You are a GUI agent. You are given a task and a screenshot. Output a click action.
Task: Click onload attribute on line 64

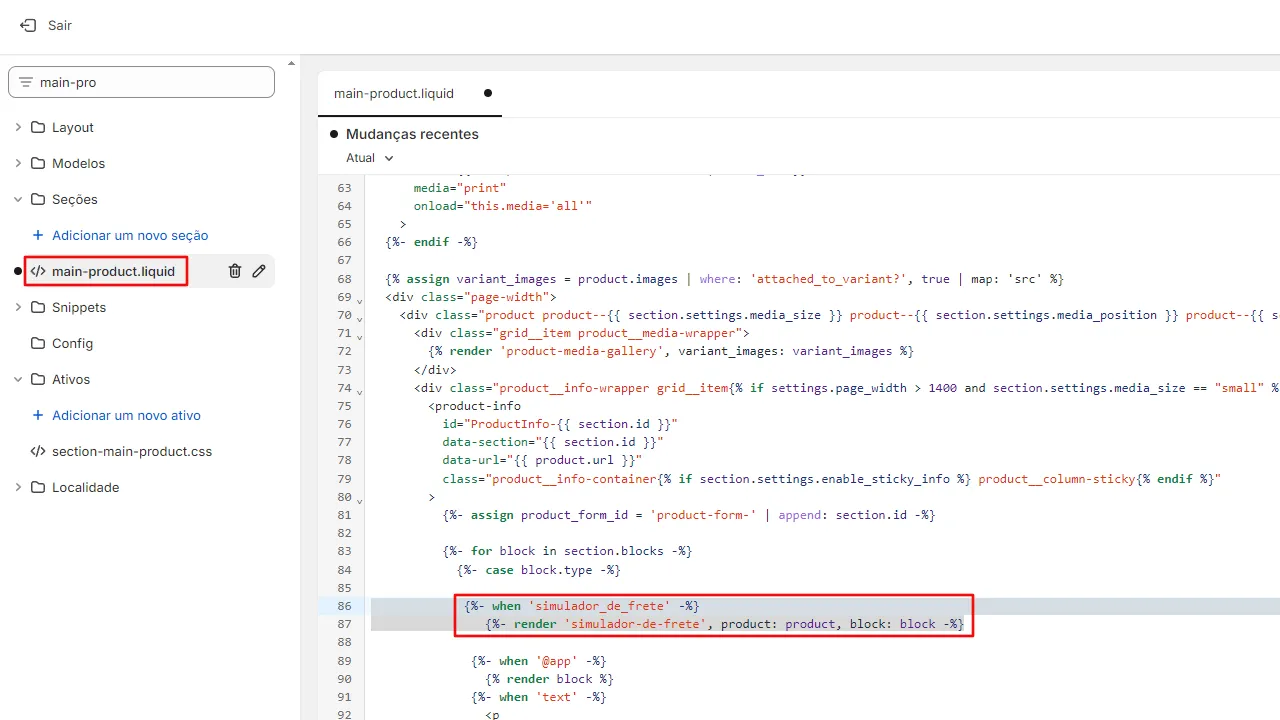[503, 206]
